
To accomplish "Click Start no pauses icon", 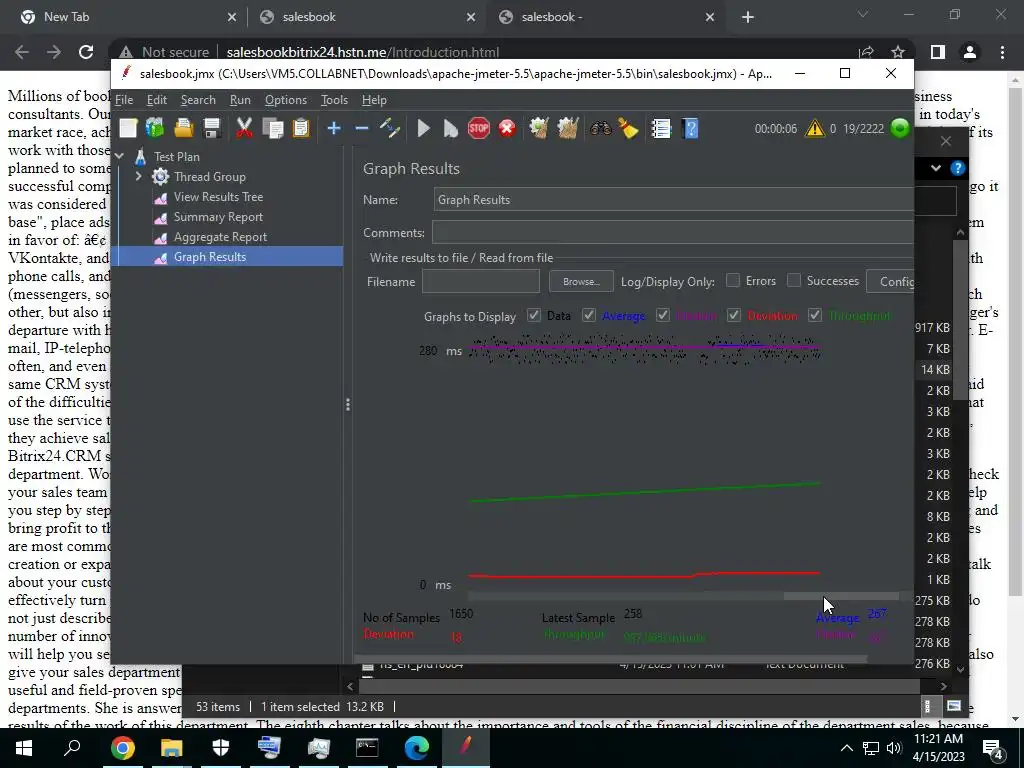I will click(x=451, y=129).
